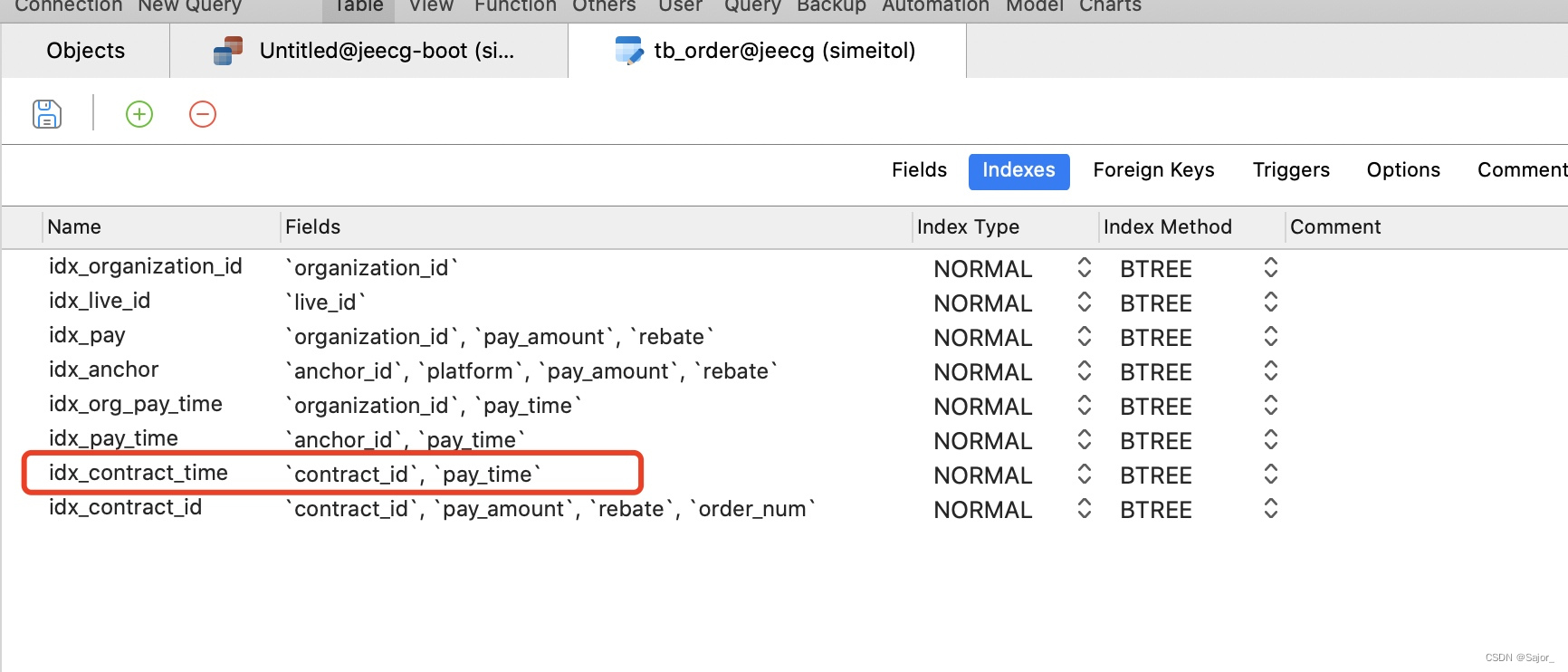Screen dimensions: 1568x672
Task: Open Index Type dropdown for idx_contract_id
Action: pyautogui.click(x=1085, y=509)
